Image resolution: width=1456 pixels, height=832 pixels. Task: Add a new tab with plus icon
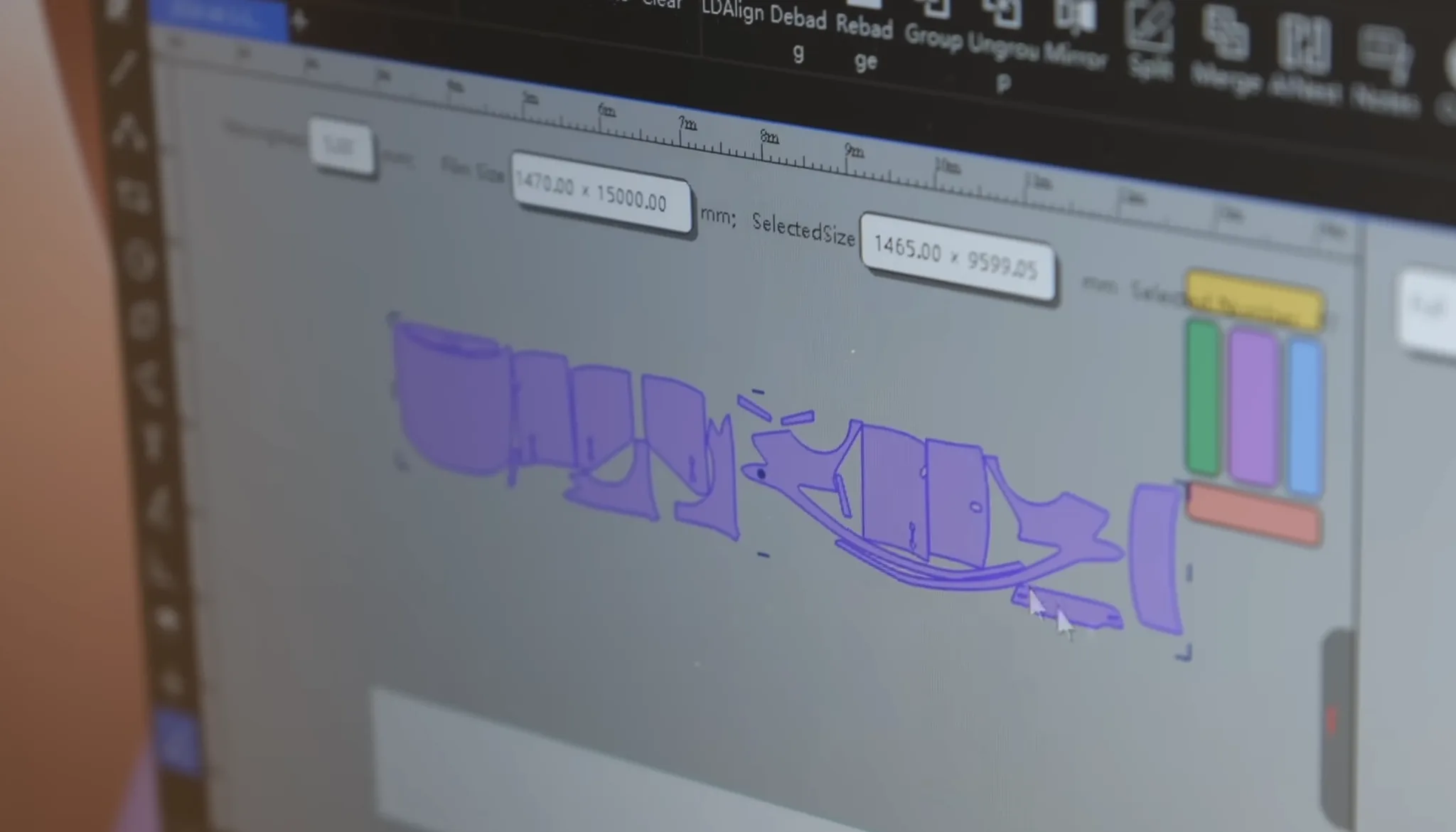(x=299, y=22)
